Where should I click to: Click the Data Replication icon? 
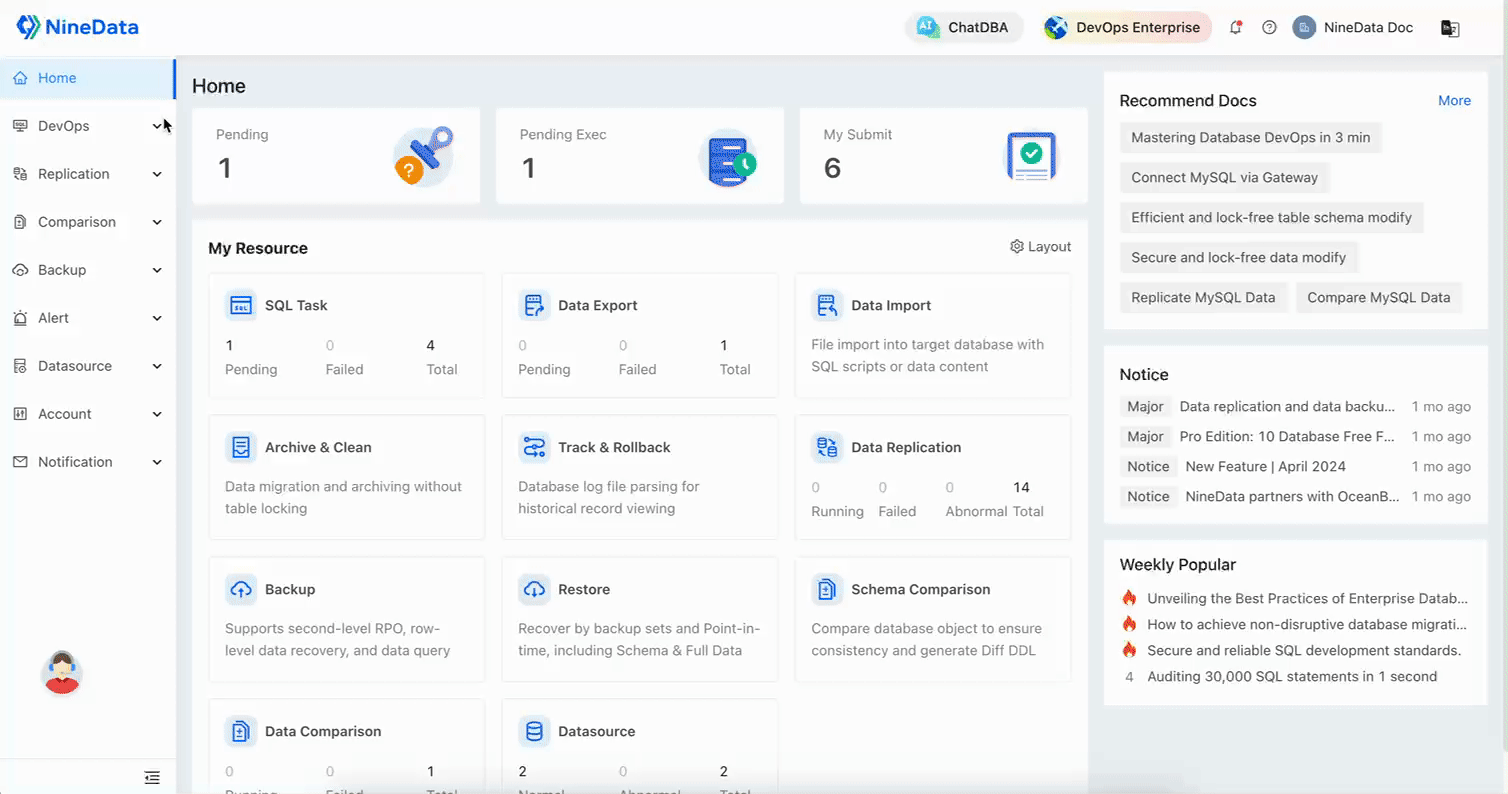(827, 447)
